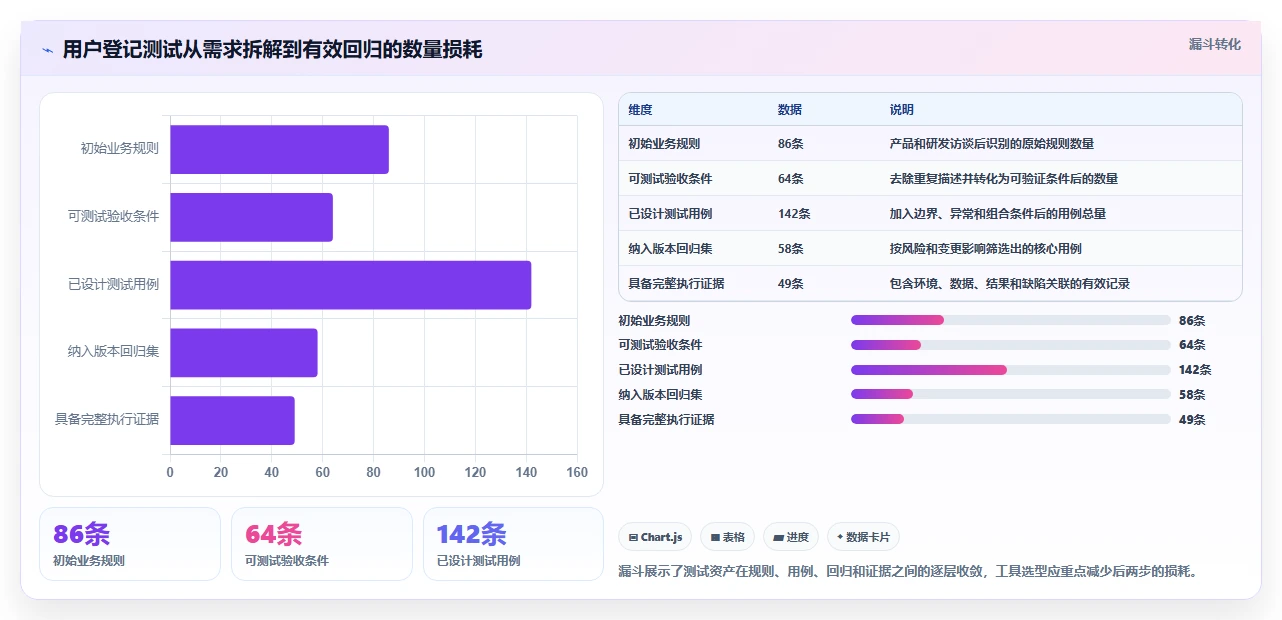Click the 说明 column header
The image size is (1282, 620).
[901, 110]
